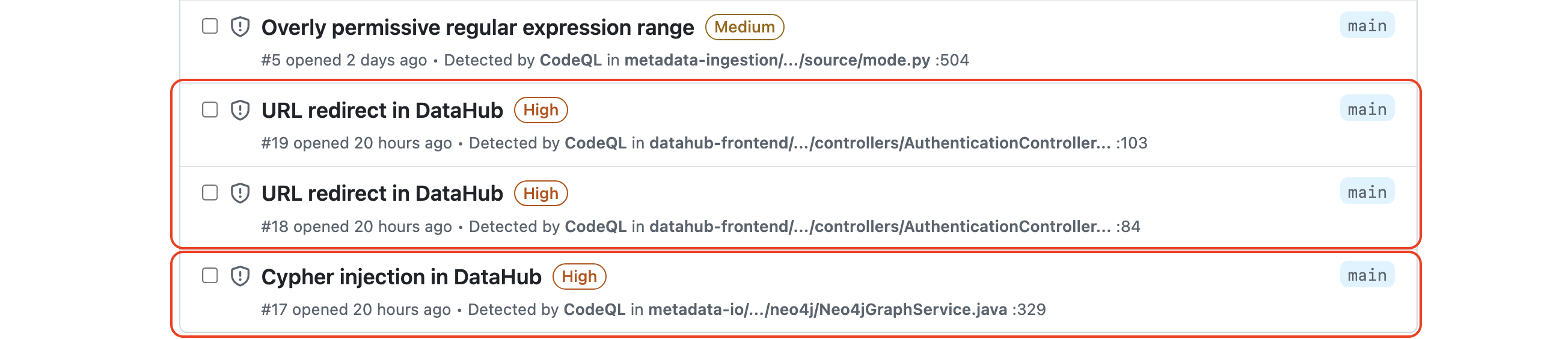Open the Cypher injection in DataHub alert
This screenshot has height=339, width=1568.
point(401,277)
